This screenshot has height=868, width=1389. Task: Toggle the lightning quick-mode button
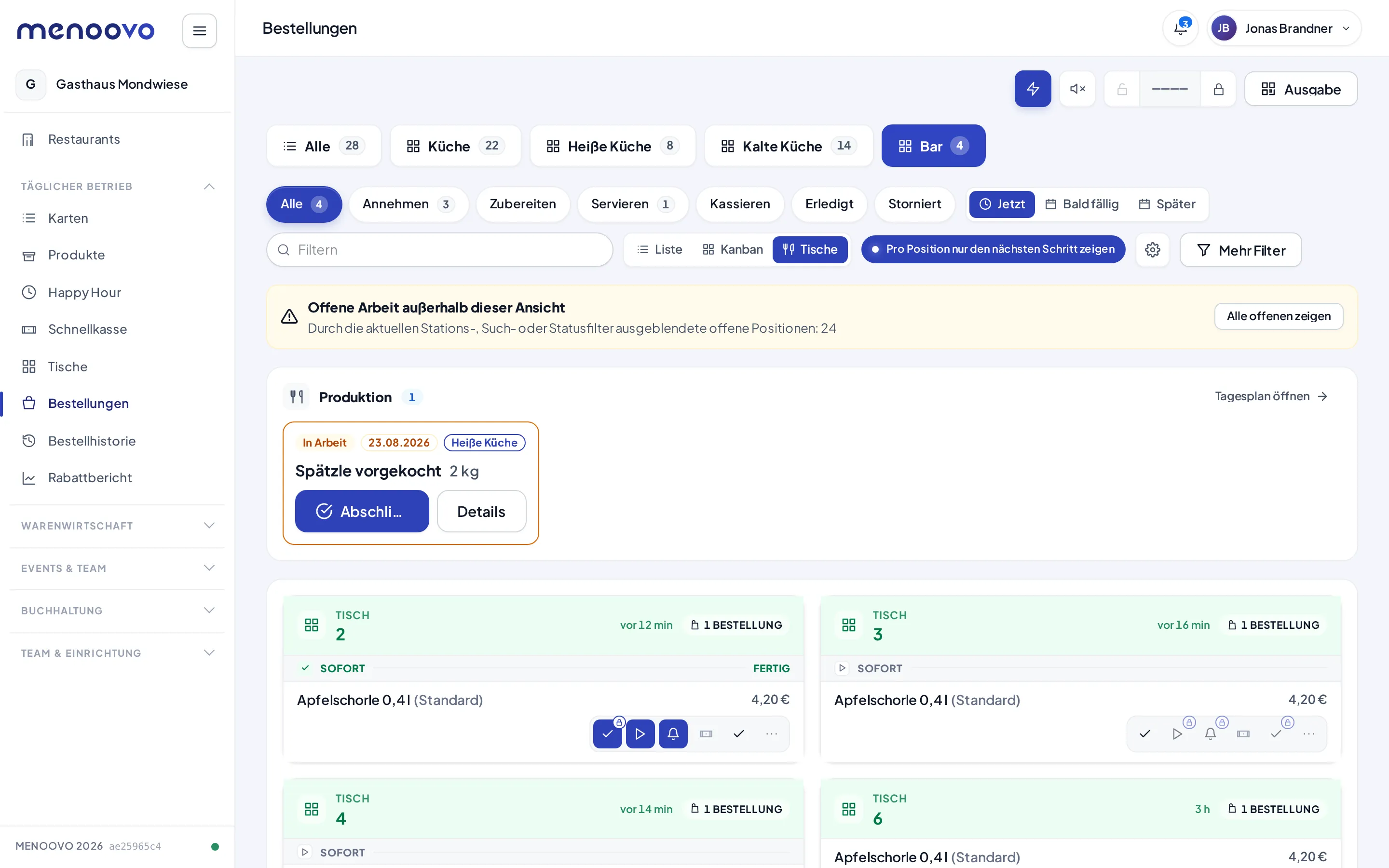[x=1033, y=89]
